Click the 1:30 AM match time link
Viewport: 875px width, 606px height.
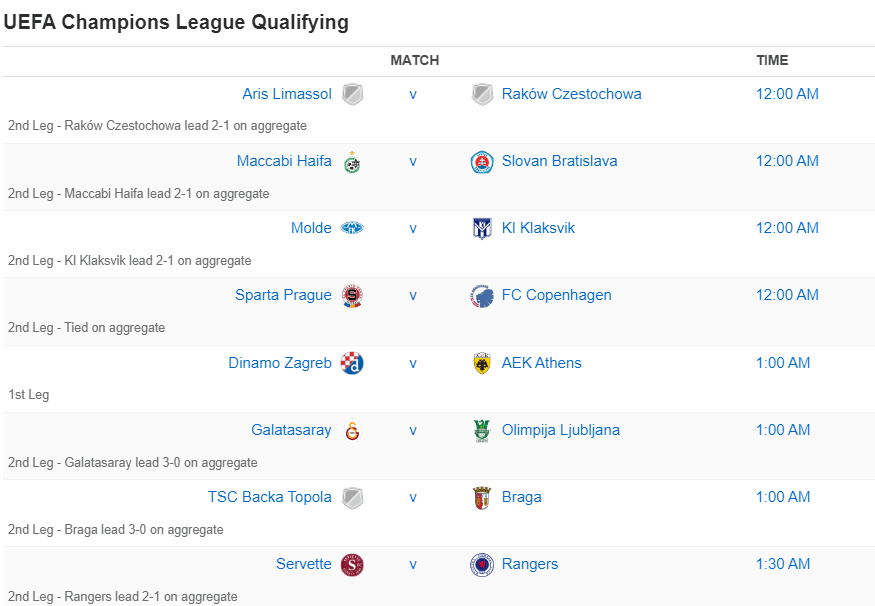coord(783,563)
